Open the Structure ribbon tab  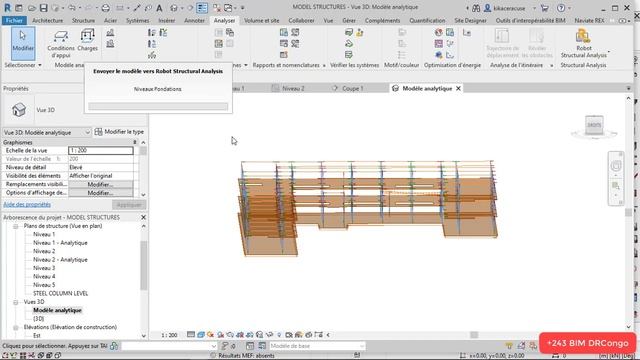[x=83, y=20]
